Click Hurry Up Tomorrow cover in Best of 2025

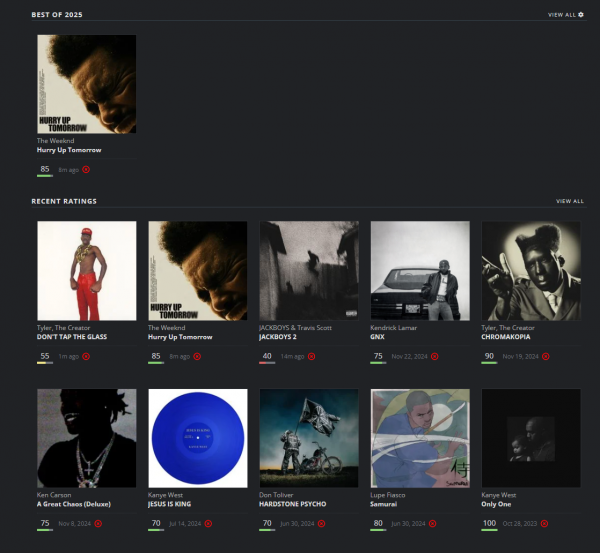pos(86,84)
